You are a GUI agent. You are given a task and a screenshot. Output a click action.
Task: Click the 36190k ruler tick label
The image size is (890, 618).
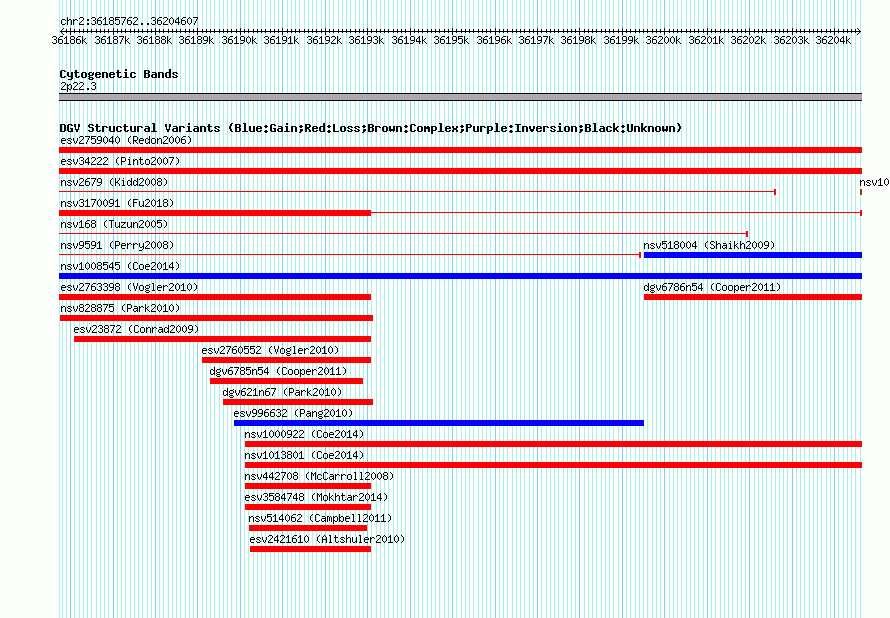(239, 40)
